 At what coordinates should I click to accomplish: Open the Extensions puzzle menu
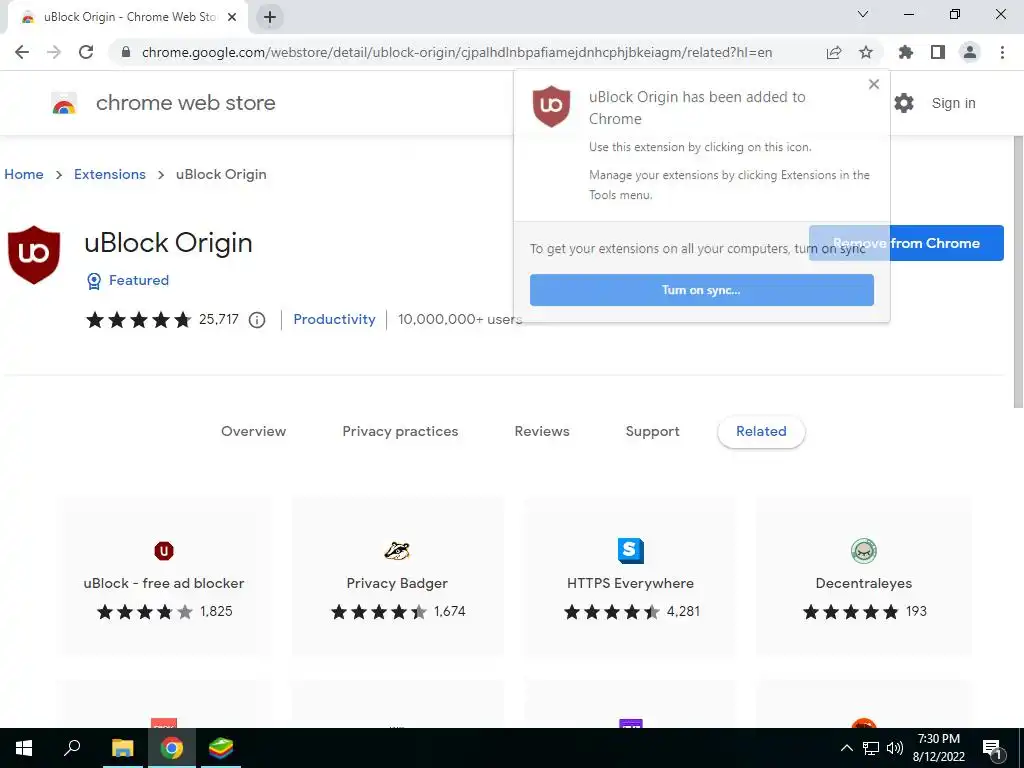[x=906, y=52]
